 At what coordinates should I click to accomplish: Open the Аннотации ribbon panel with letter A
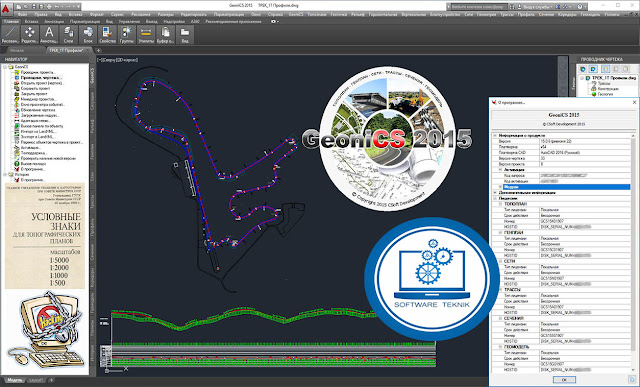49,34
